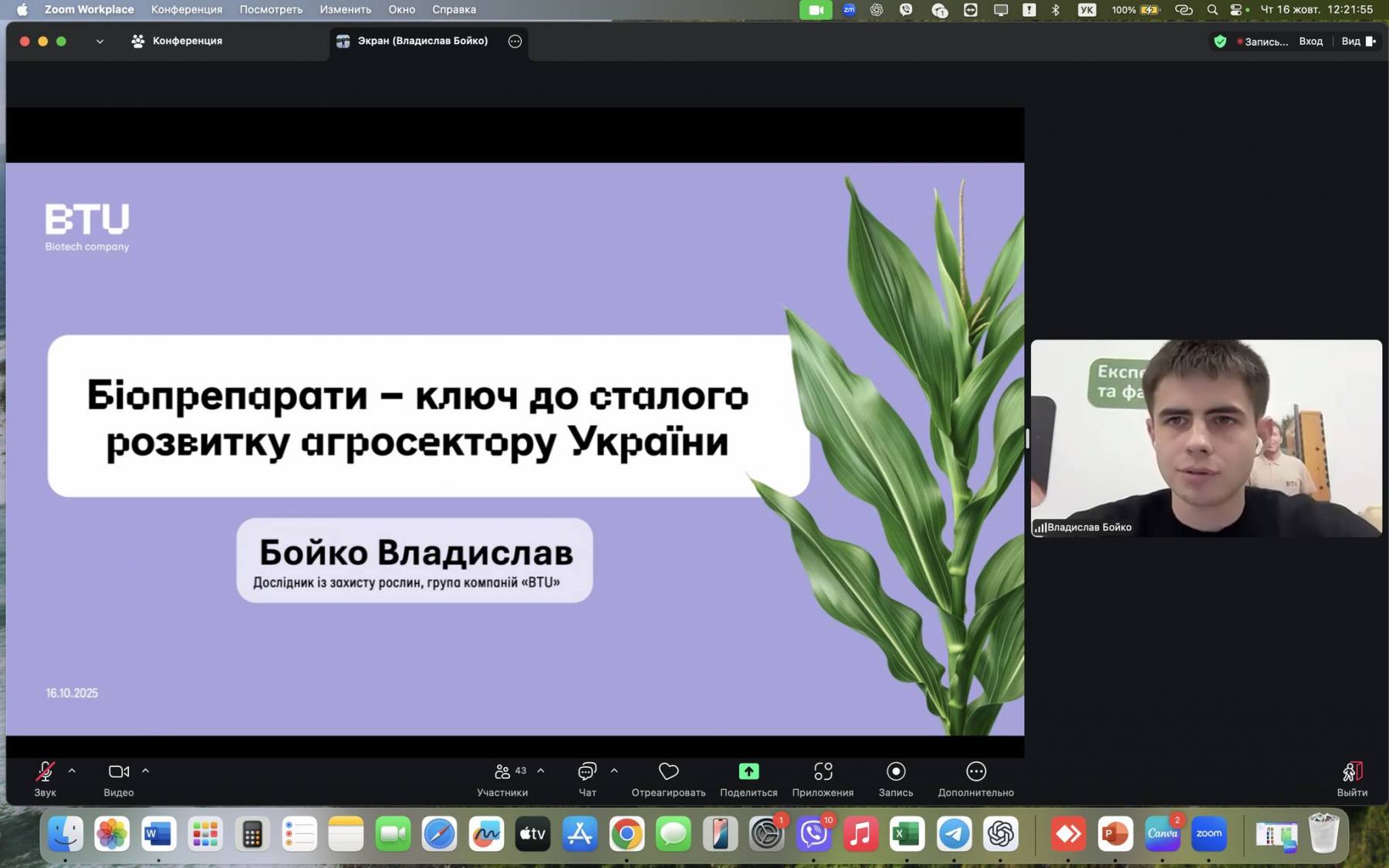Click the green encryption shield icon
This screenshot has width=1389, height=868.
coord(1220,42)
